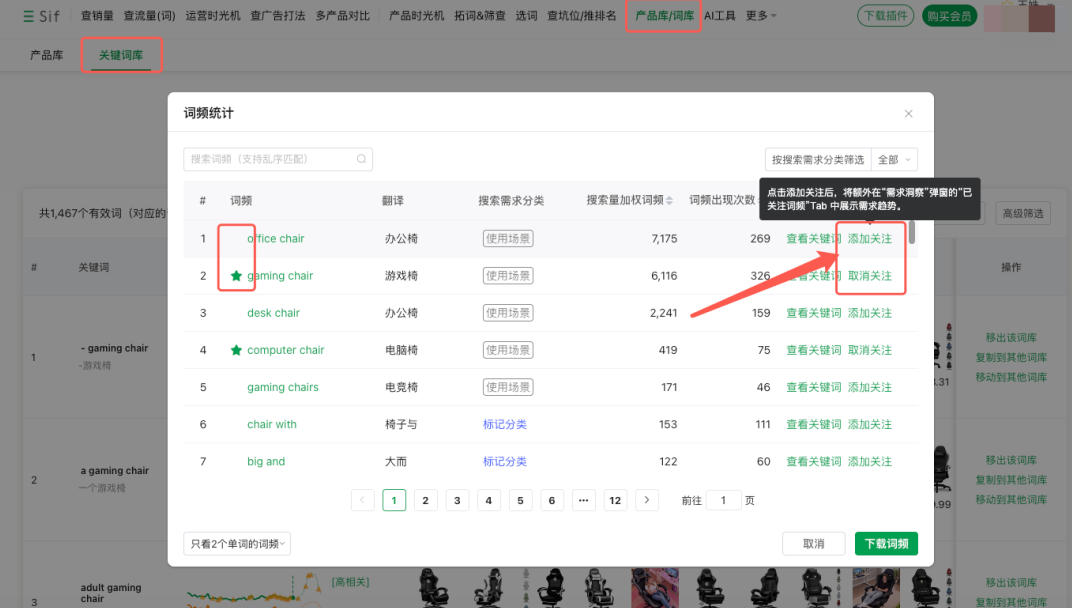Viewport: 1072px width, 608px height.
Task: Open 运营时光机 menu item
Action: click(x=213, y=16)
